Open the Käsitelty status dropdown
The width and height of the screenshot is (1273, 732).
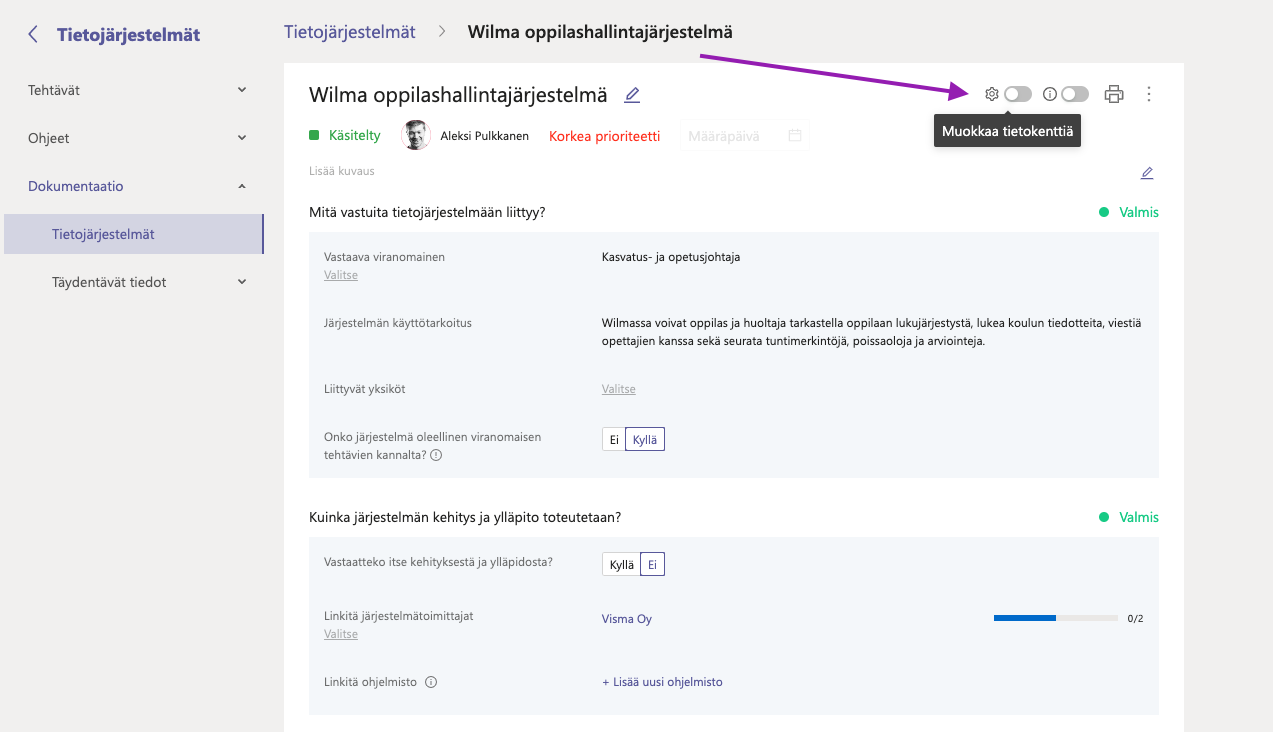point(345,135)
